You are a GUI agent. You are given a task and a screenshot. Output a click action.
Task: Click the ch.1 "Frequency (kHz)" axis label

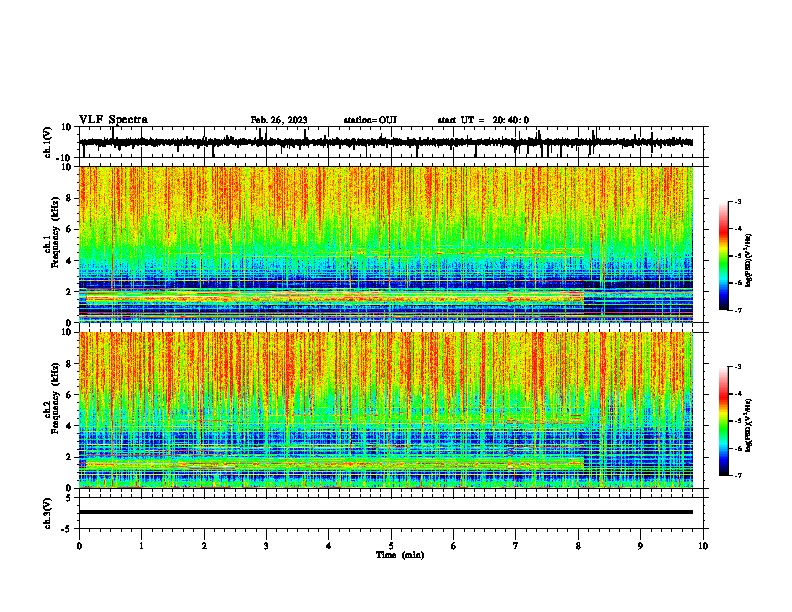tap(55, 233)
